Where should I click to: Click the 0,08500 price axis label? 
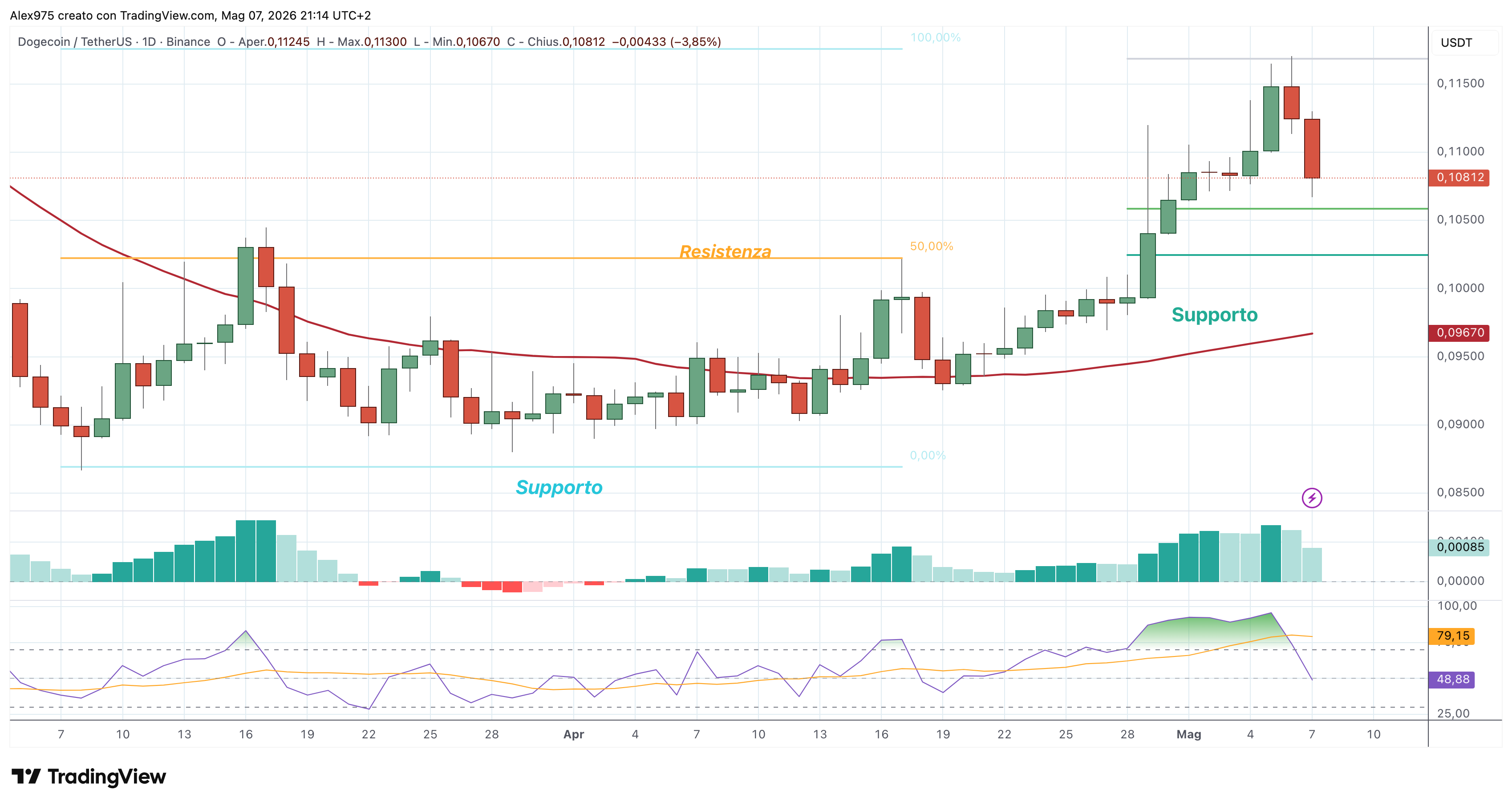(1460, 492)
